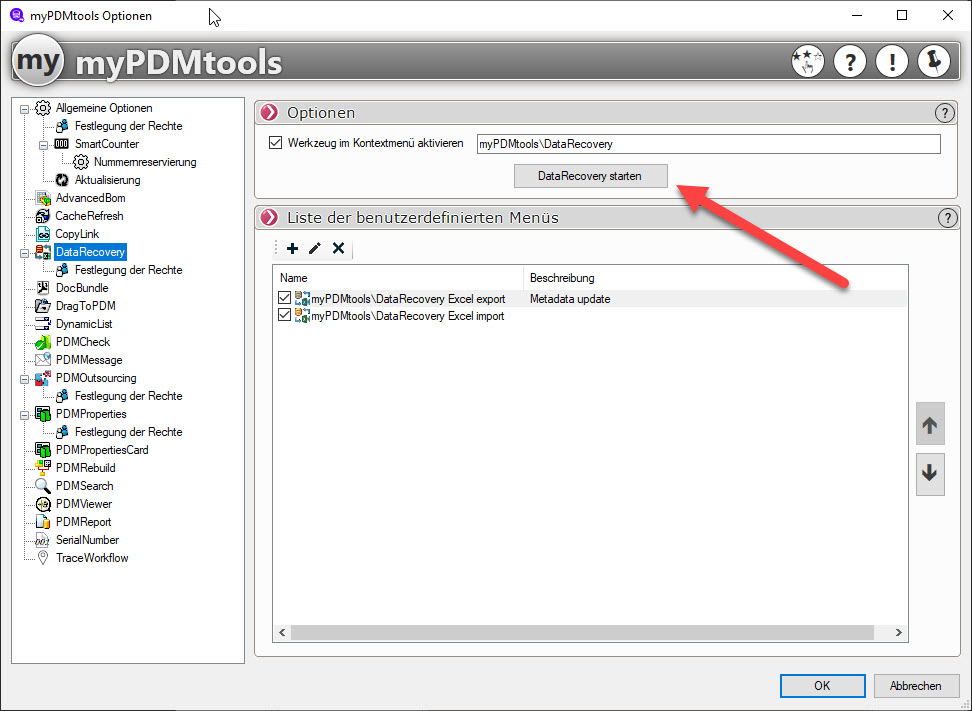Confirm with the OK button
This screenshot has height=711, width=972.
pos(822,686)
